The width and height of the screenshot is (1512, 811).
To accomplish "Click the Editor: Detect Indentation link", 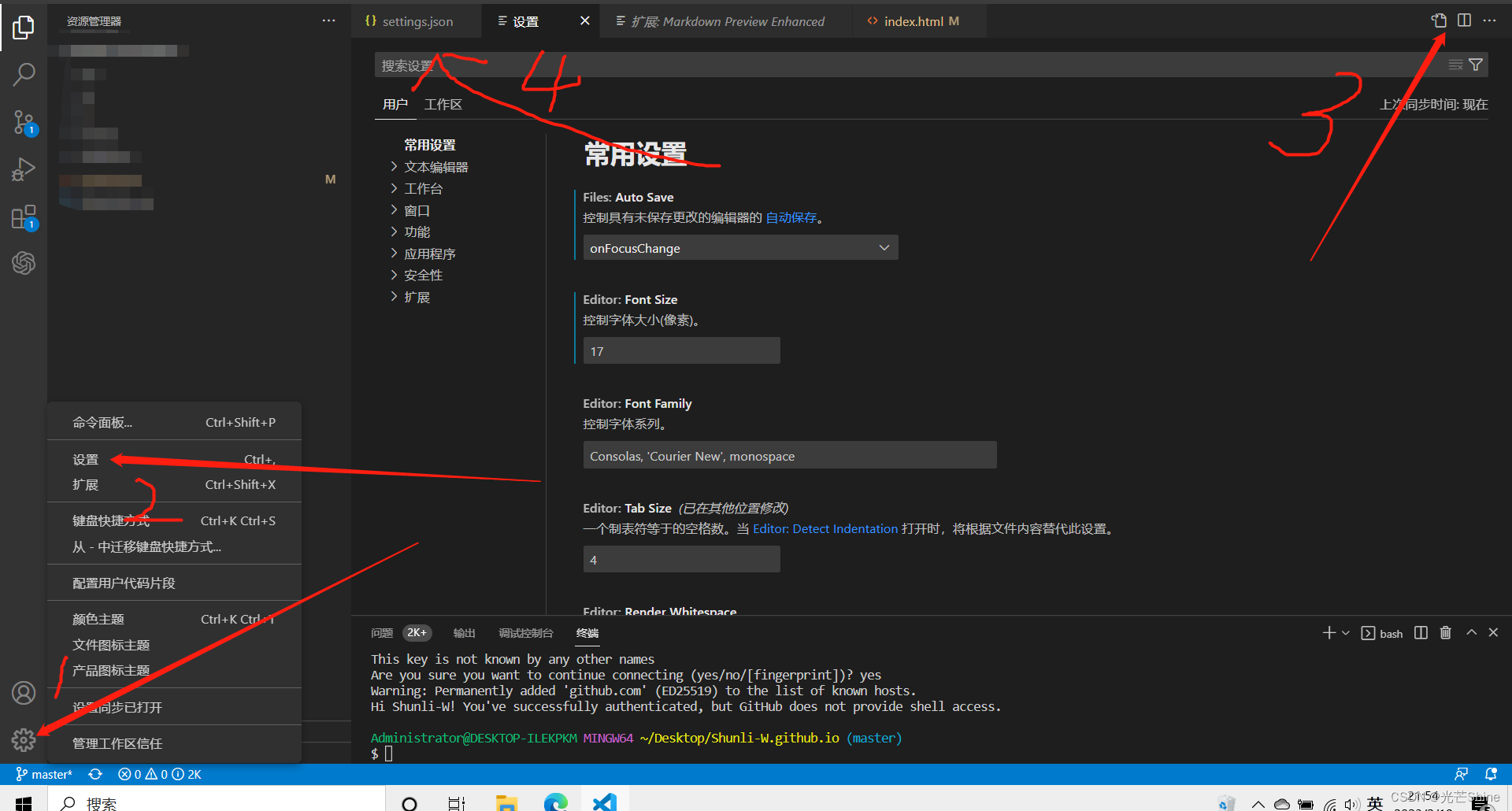I will coord(825,529).
